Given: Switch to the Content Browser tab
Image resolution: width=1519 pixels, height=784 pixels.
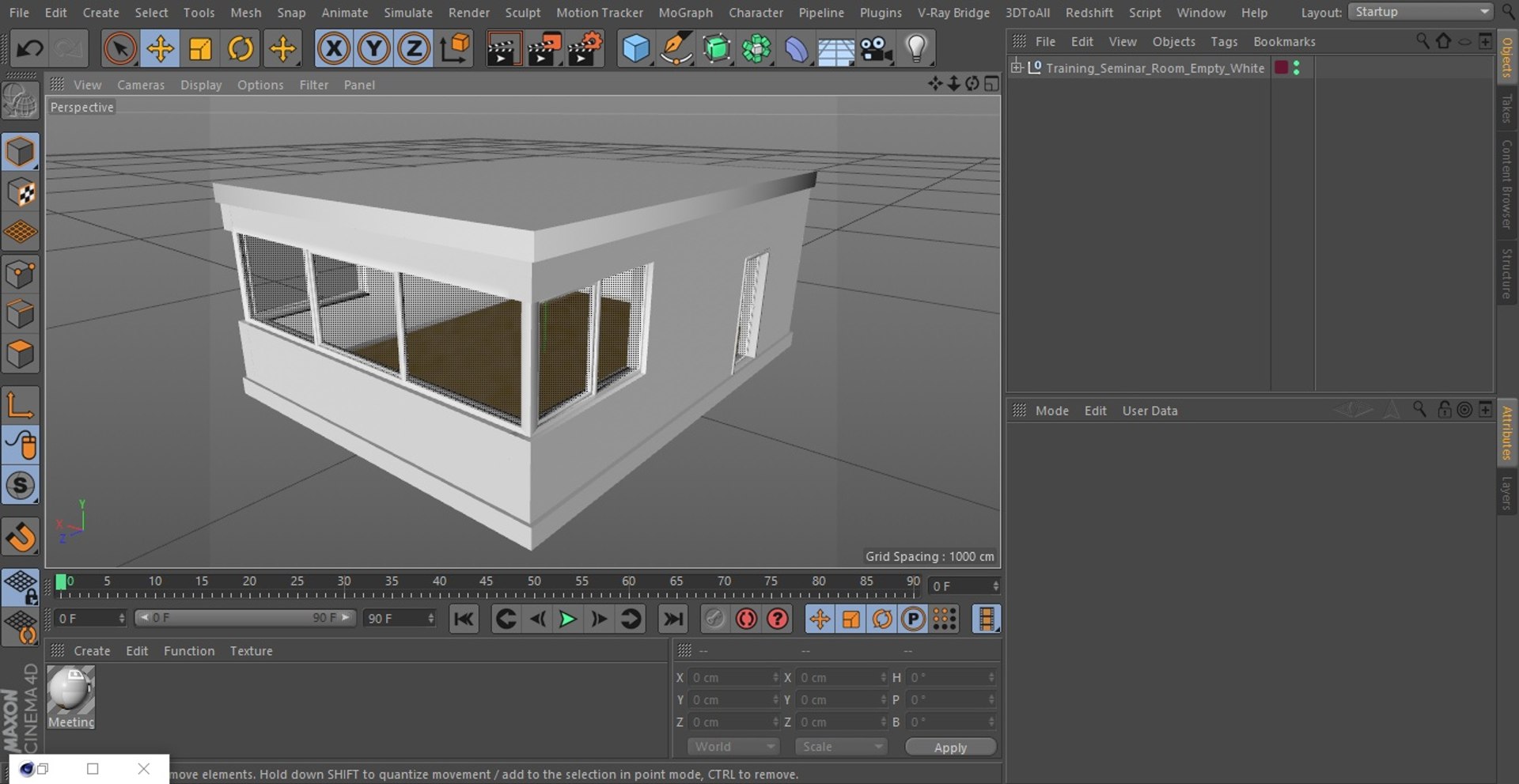Looking at the screenshot, I should (1506, 185).
